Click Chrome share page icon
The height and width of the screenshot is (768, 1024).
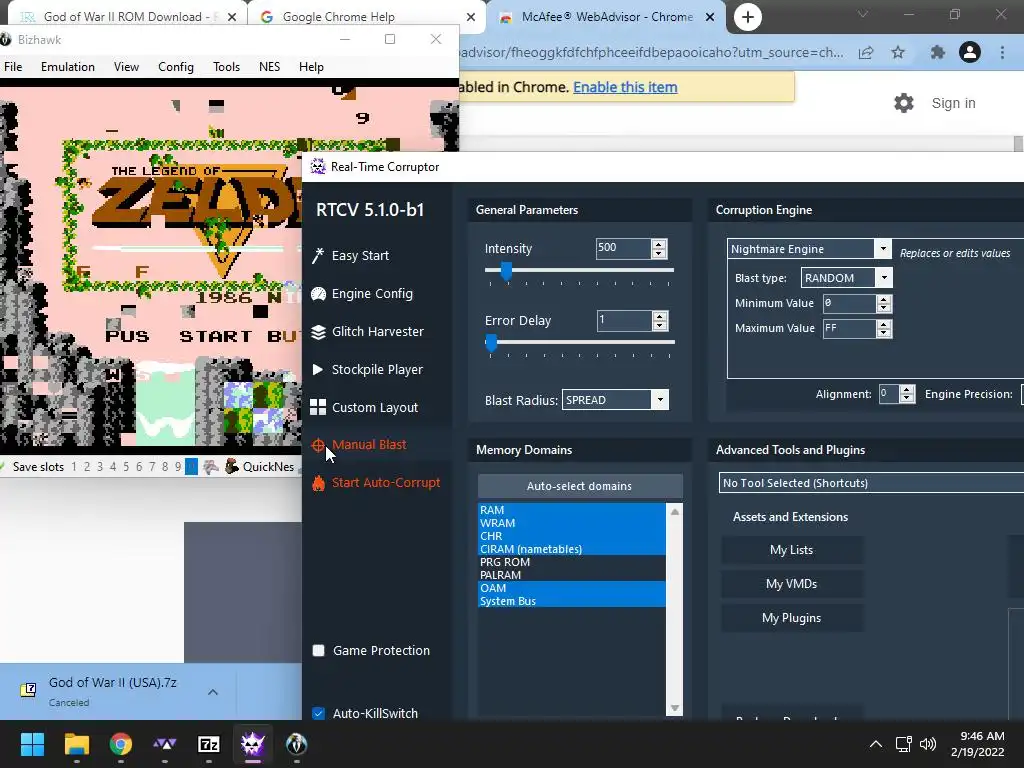[x=866, y=53]
